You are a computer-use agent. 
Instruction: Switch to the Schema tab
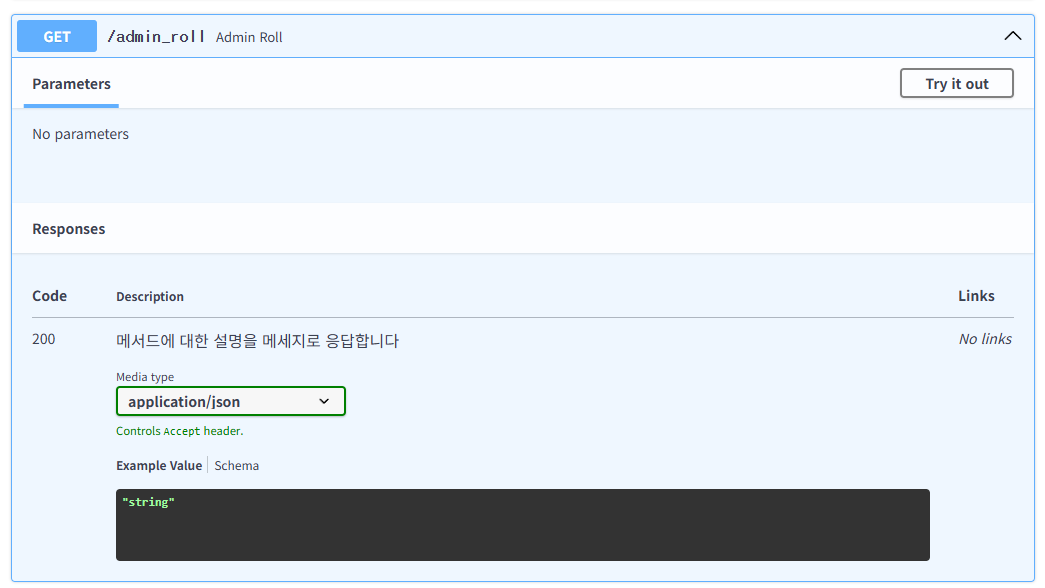click(x=237, y=465)
